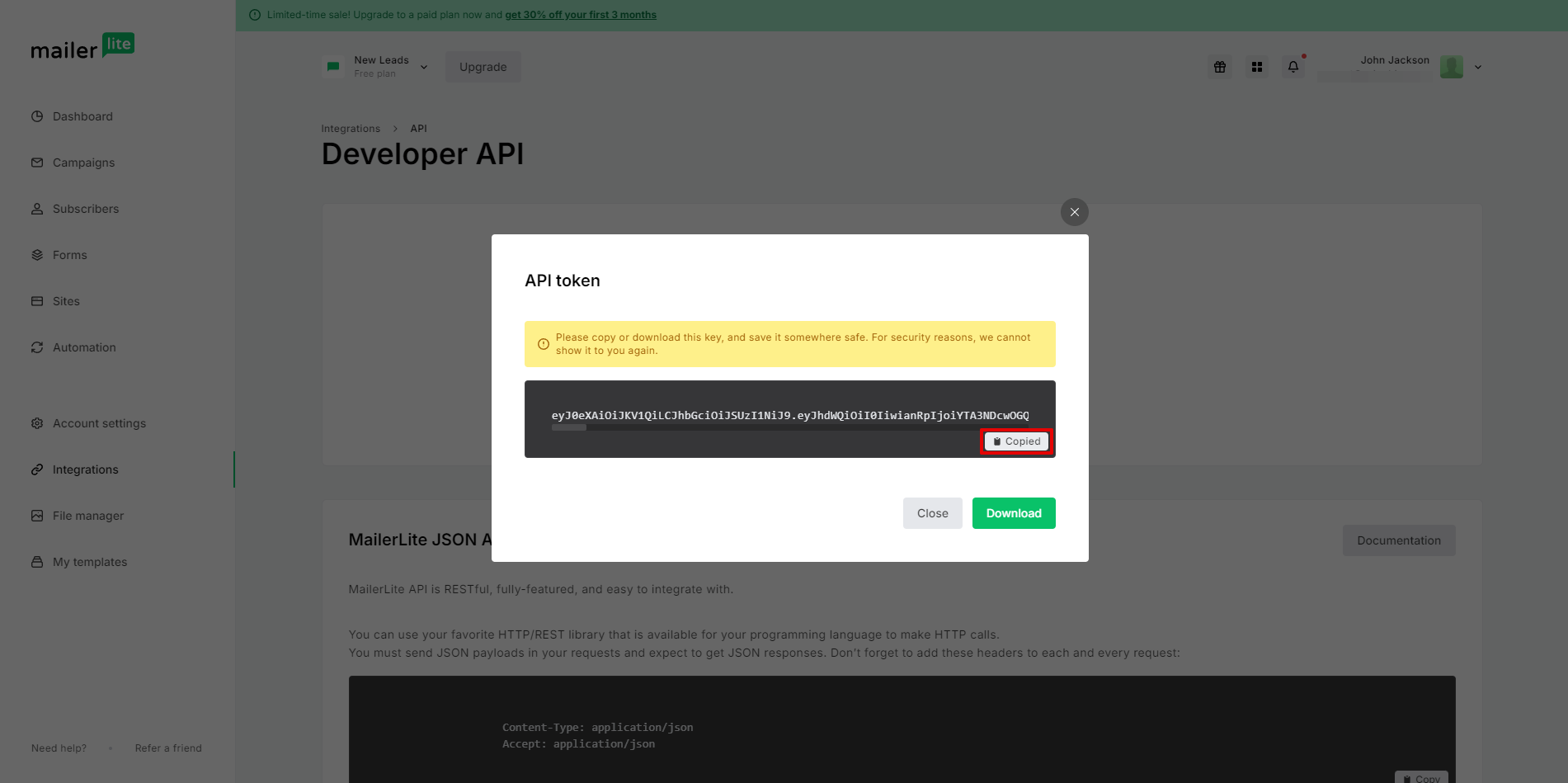Open My templates in the sidebar
Screen dimensions: 1568x783
coord(90,562)
